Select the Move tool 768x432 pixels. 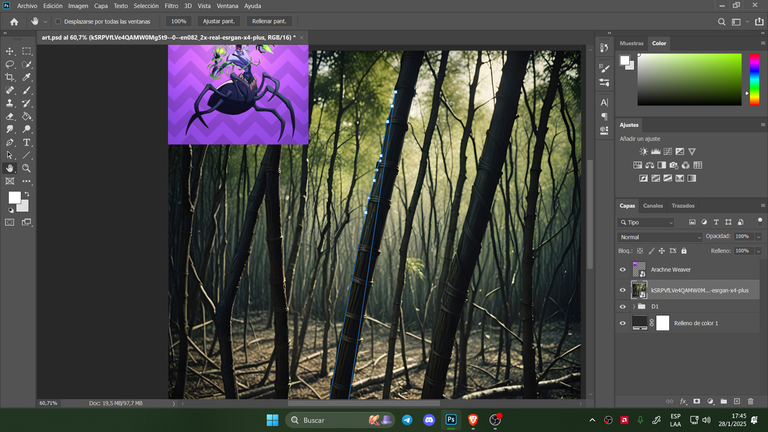click(10, 51)
